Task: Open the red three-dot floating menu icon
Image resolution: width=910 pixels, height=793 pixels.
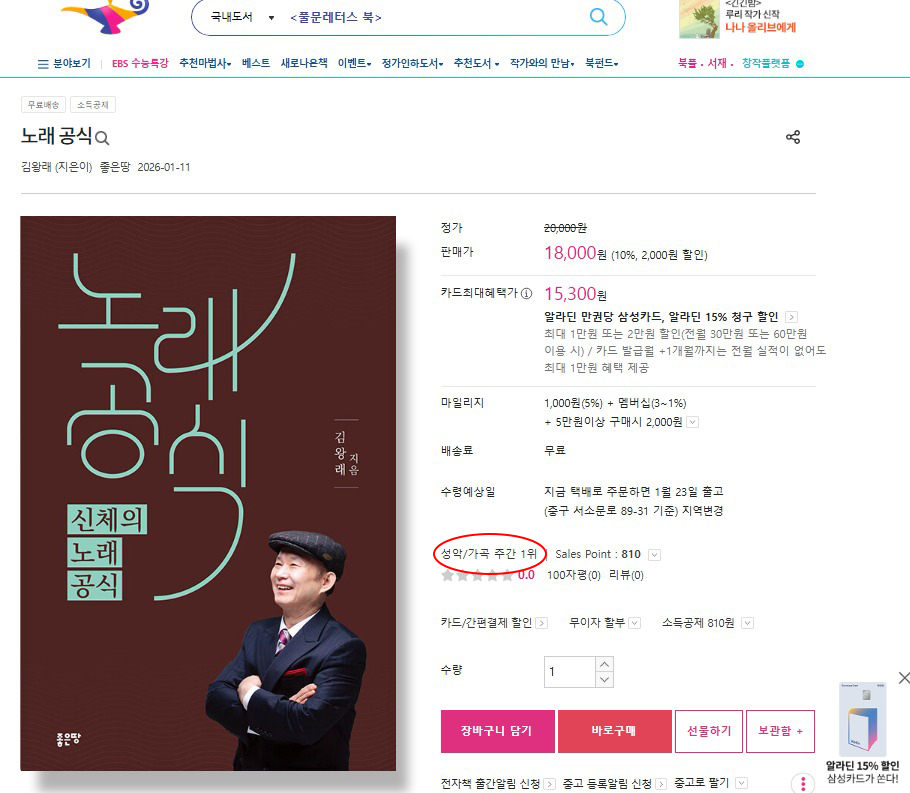Action: [x=803, y=783]
